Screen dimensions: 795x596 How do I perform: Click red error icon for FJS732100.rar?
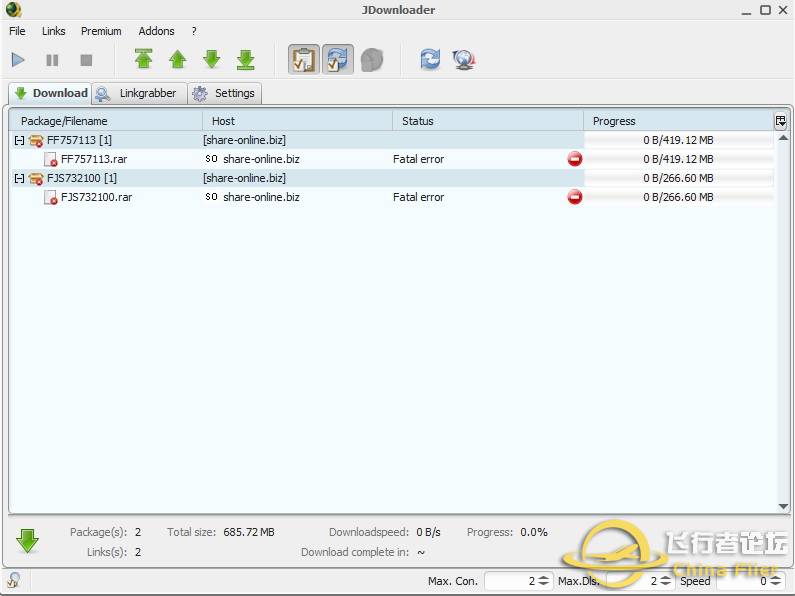point(574,197)
